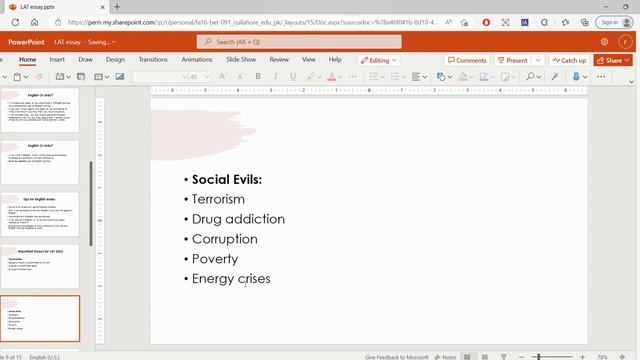Click Fit slide to window icon

pos(622,357)
